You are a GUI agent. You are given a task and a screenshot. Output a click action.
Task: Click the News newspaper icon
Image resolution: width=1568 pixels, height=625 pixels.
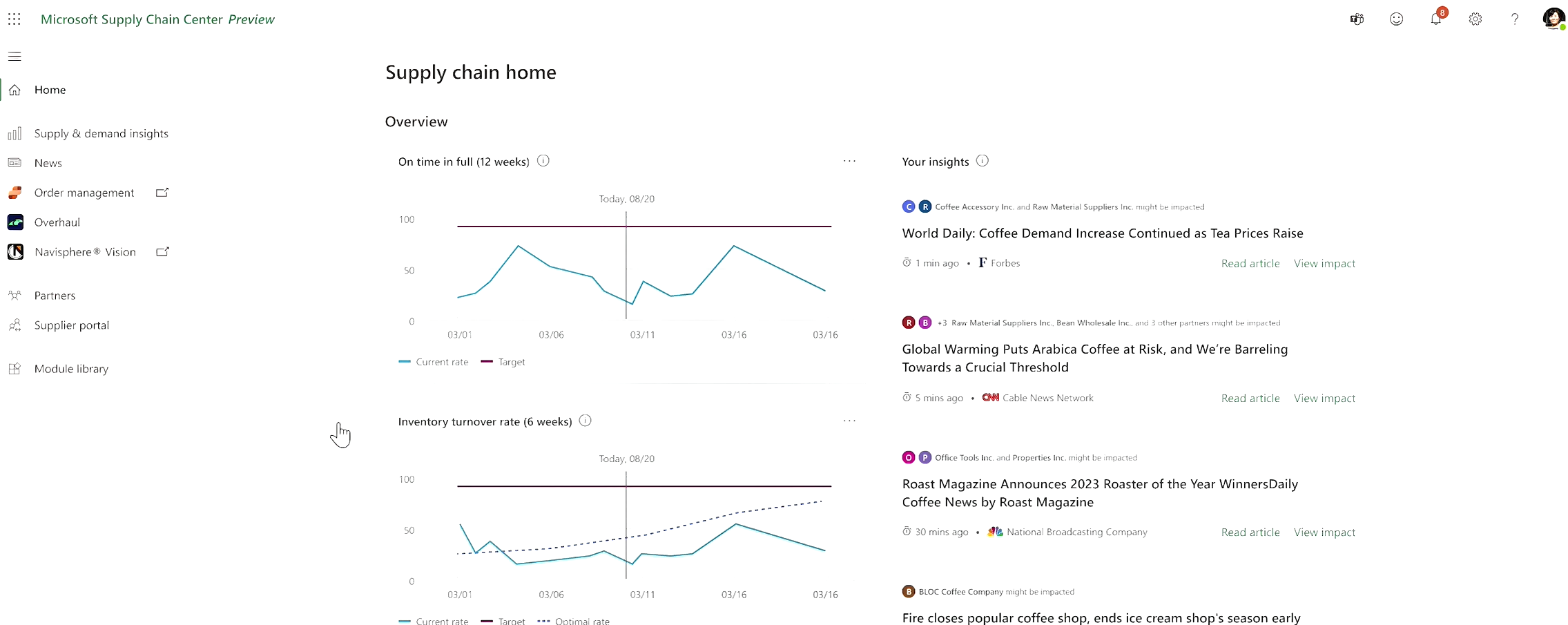click(14, 163)
